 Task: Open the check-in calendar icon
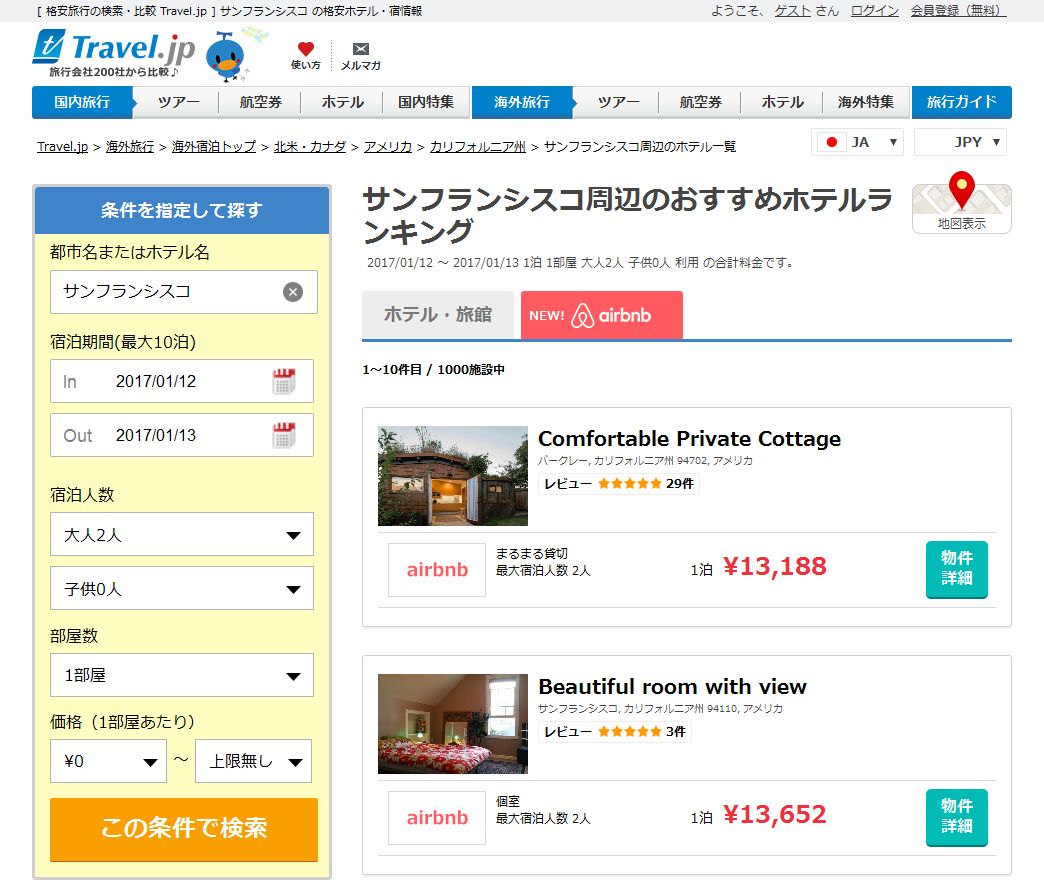(284, 381)
